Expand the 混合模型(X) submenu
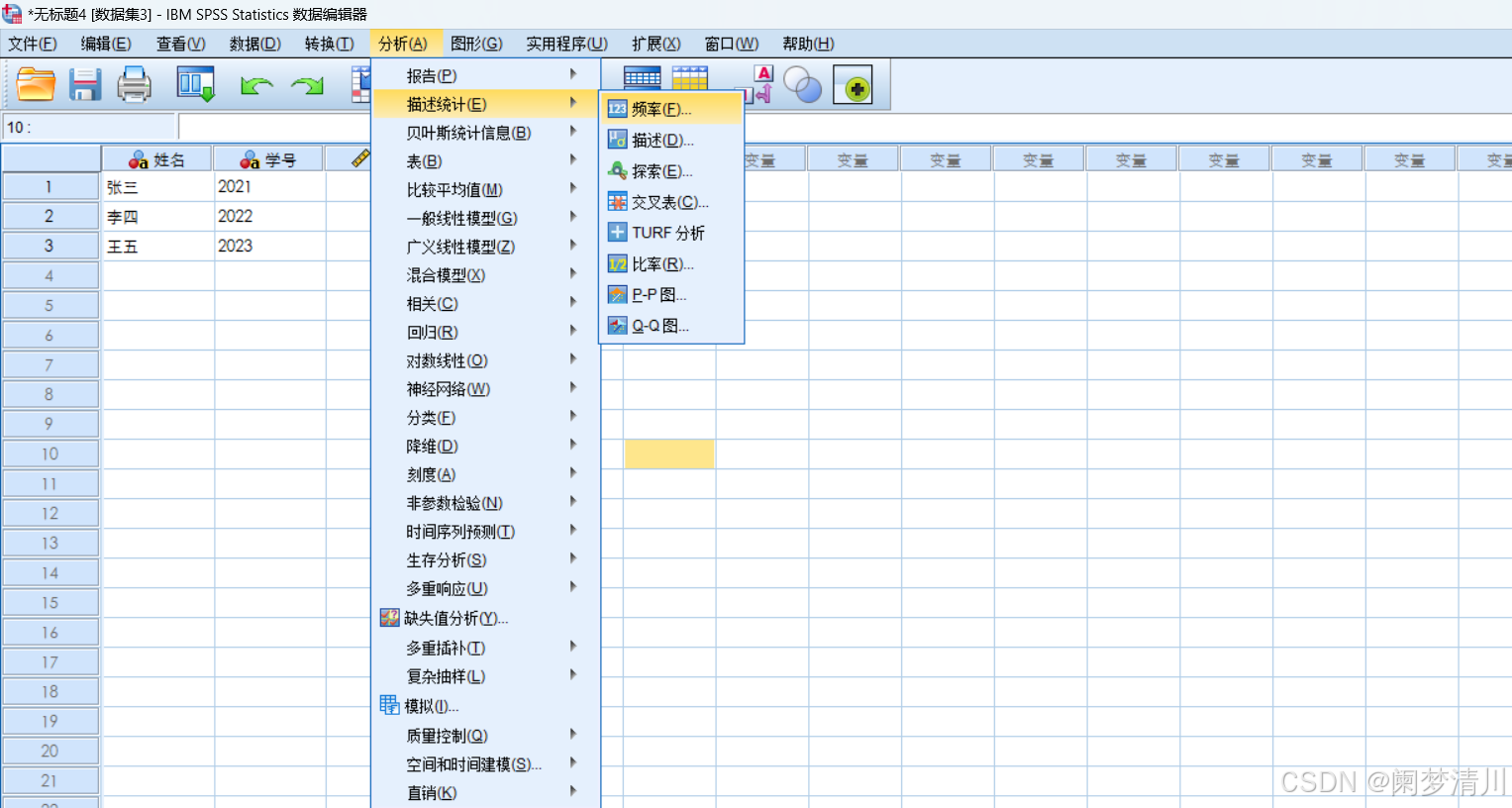Screen dimensions: 1512x808 [x=485, y=275]
